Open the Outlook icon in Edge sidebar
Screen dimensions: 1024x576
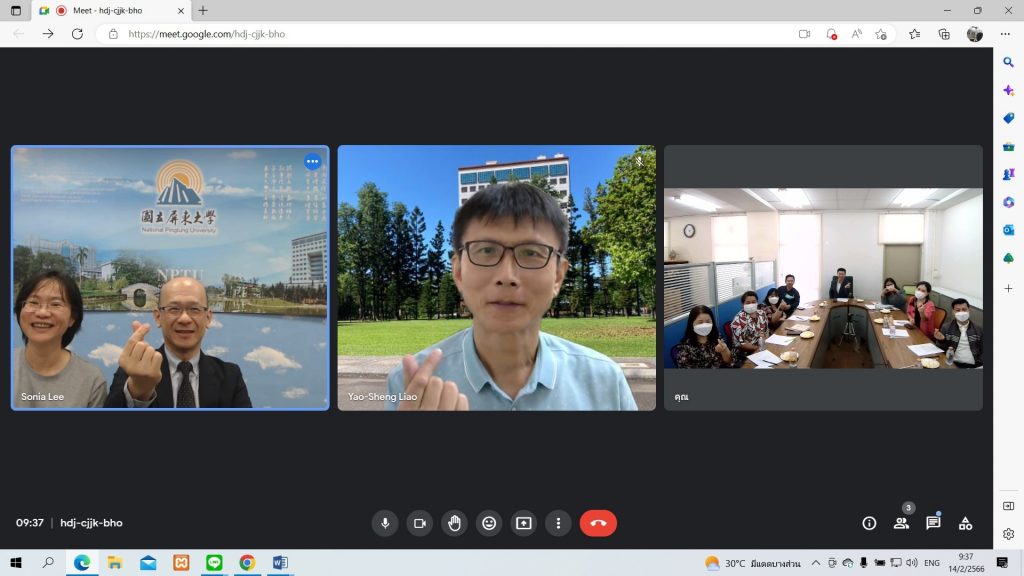(x=1008, y=230)
